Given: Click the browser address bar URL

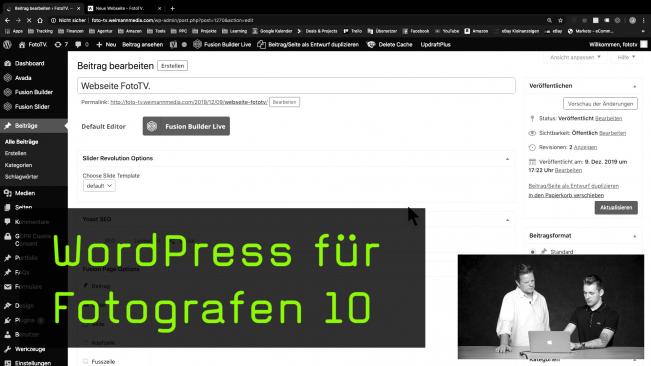Looking at the screenshot, I should [172, 20].
